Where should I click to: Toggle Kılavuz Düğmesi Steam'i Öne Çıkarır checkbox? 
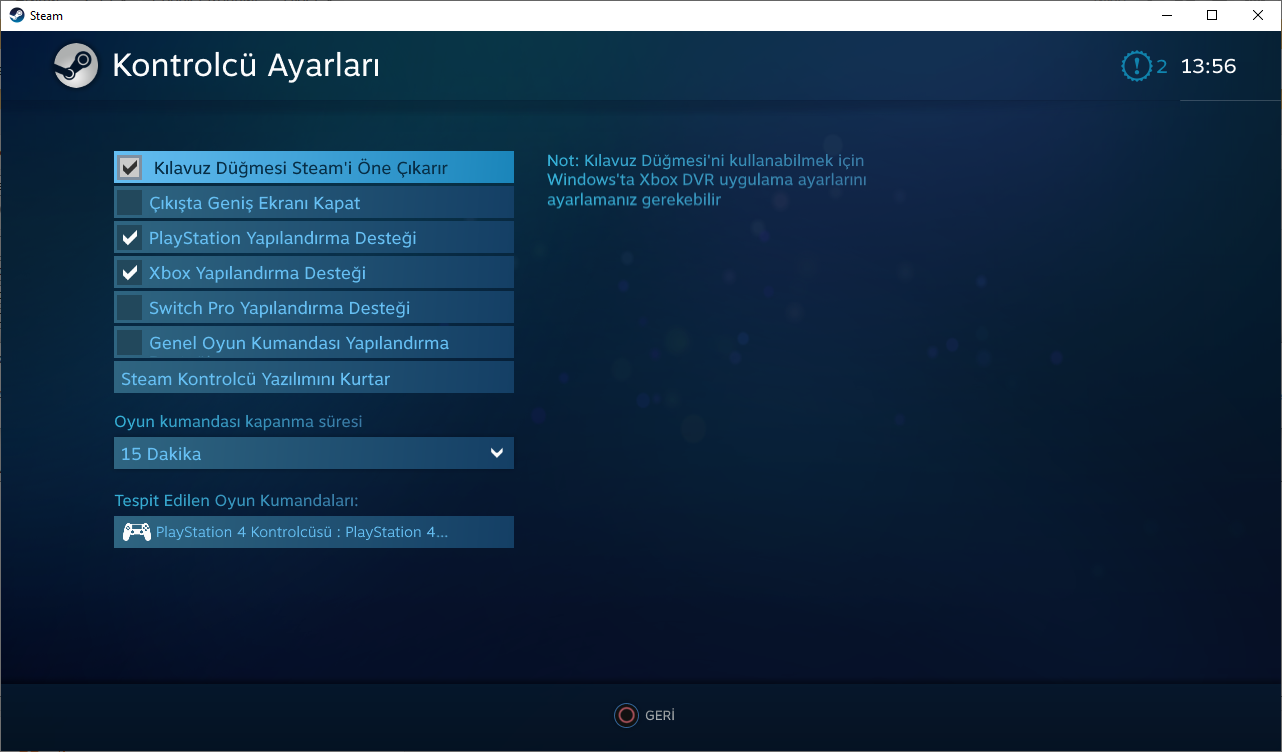coord(130,167)
